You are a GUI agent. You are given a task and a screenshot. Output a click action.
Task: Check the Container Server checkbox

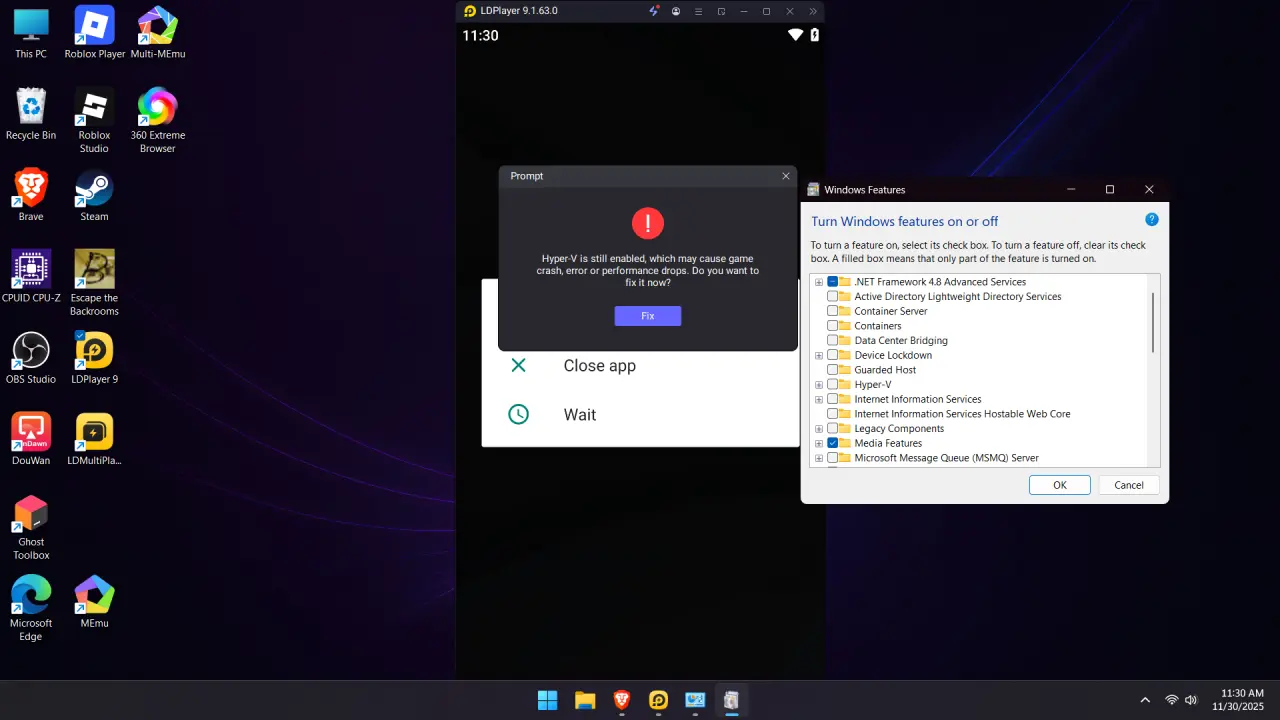833,311
